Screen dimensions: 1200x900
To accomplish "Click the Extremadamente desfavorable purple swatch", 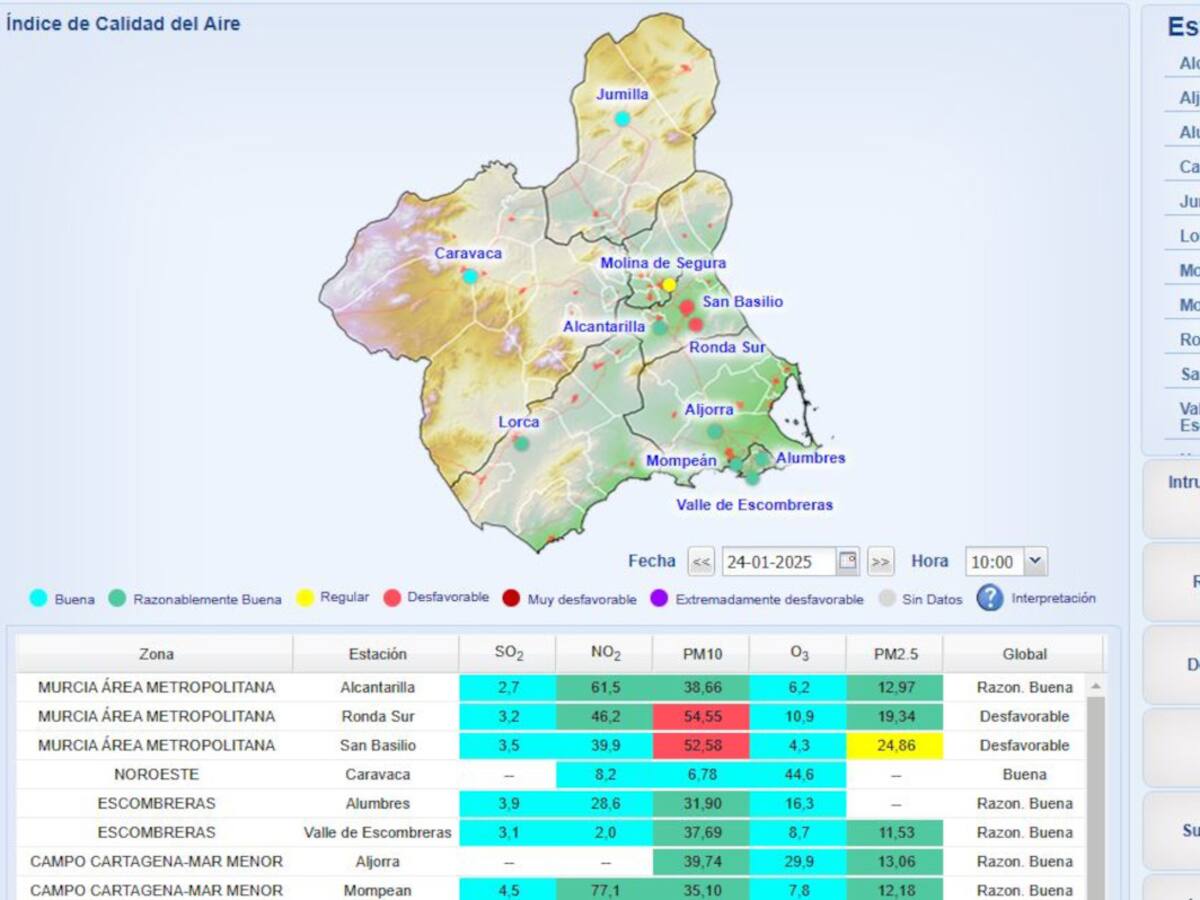I will (659, 599).
